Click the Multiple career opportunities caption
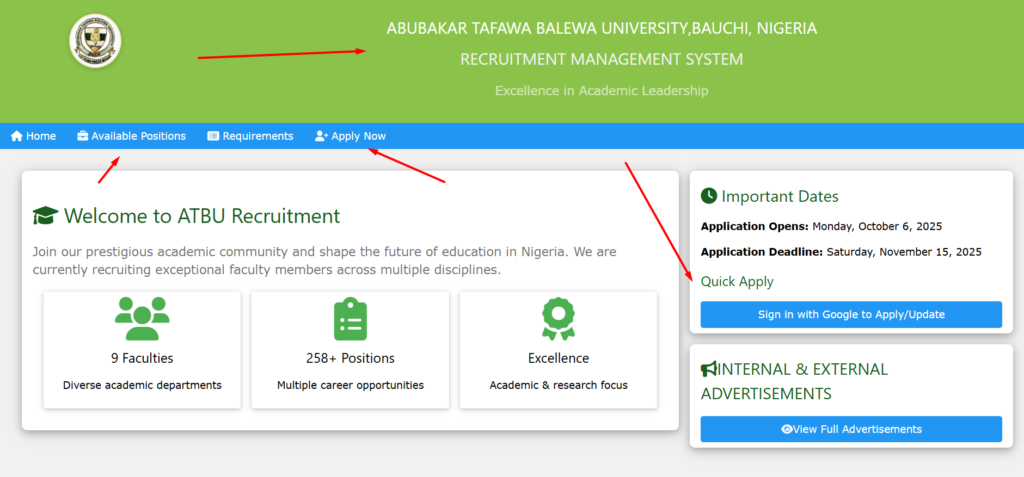This screenshot has width=1024, height=477. pyautogui.click(x=350, y=385)
